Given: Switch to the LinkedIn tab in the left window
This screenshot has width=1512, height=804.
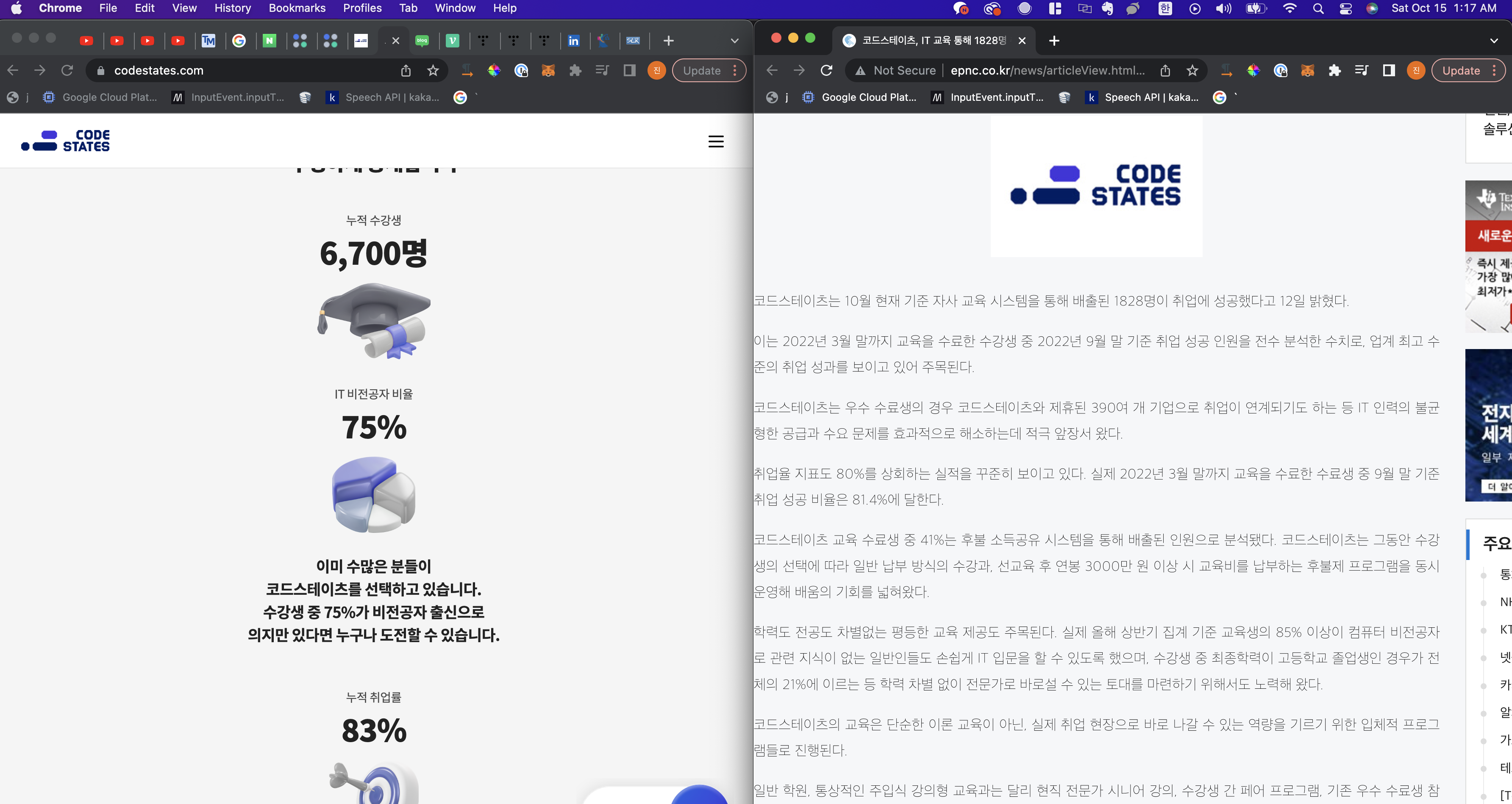Looking at the screenshot, I should point(573,41).
